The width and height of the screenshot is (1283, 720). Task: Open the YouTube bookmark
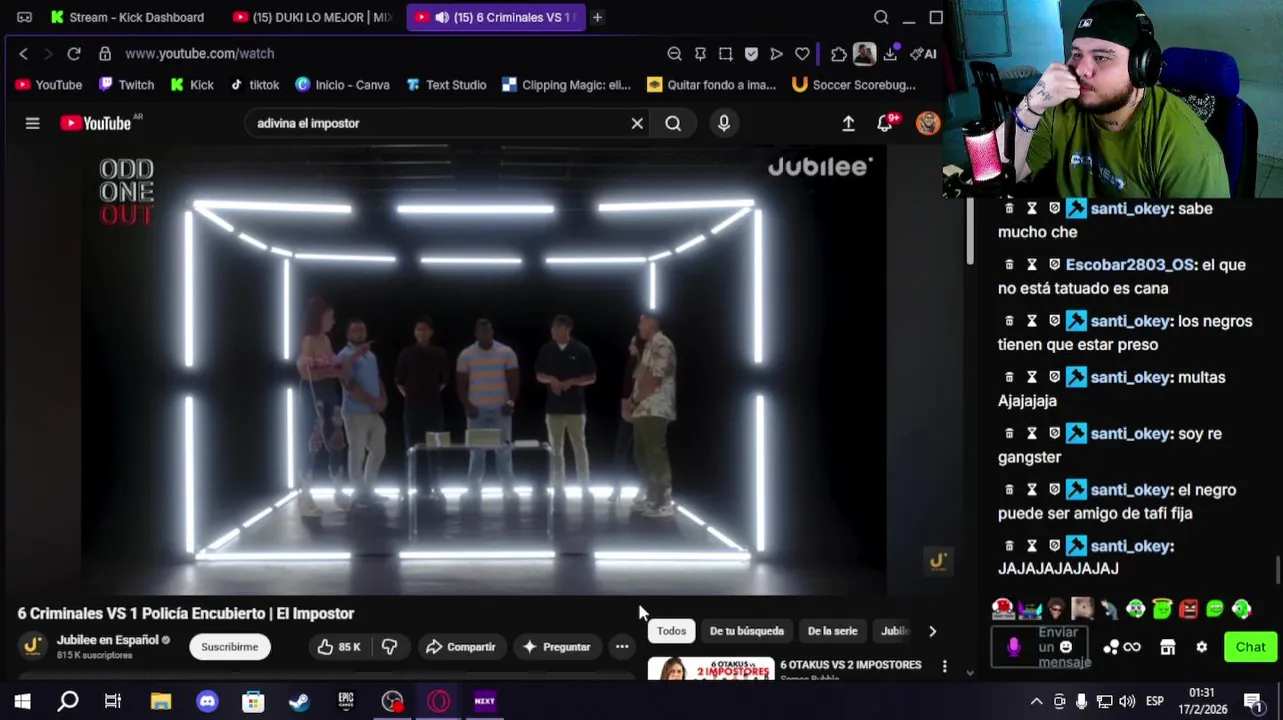click(49, 85)
